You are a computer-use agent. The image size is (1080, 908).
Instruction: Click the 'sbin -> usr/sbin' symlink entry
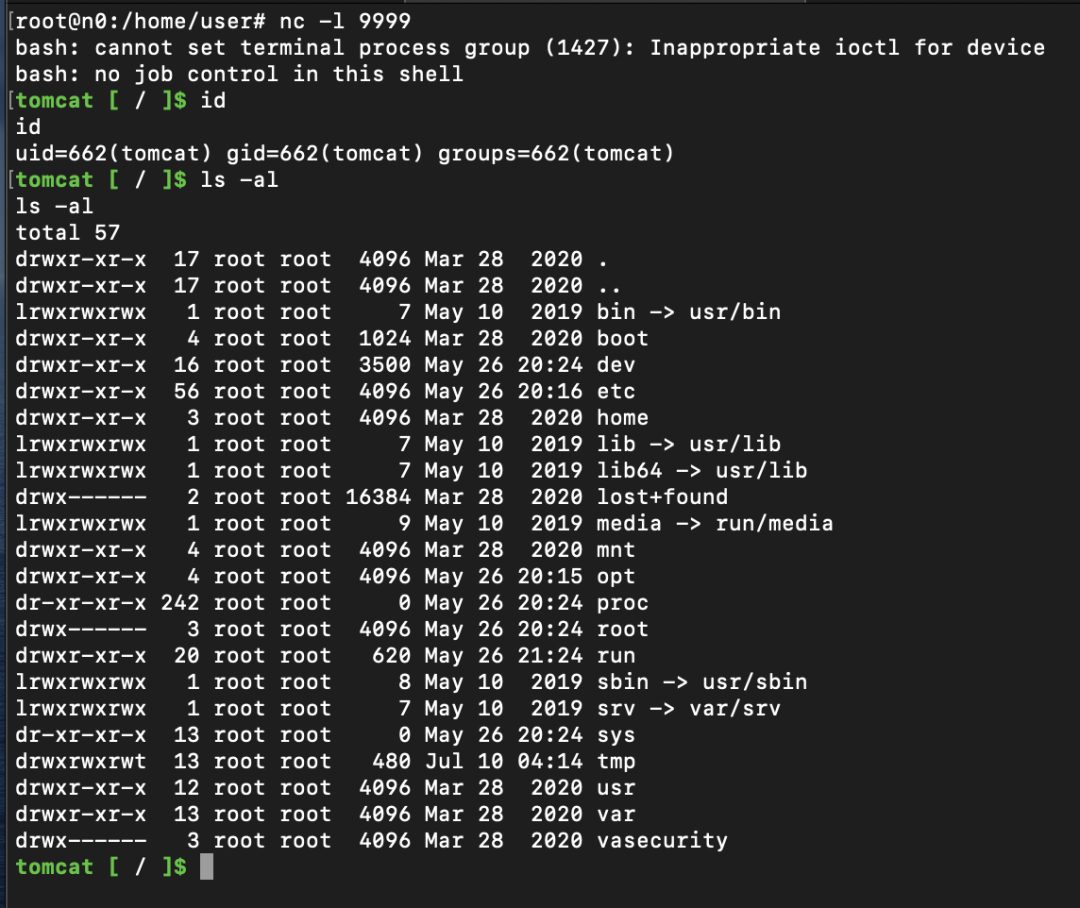pos(702,682)
